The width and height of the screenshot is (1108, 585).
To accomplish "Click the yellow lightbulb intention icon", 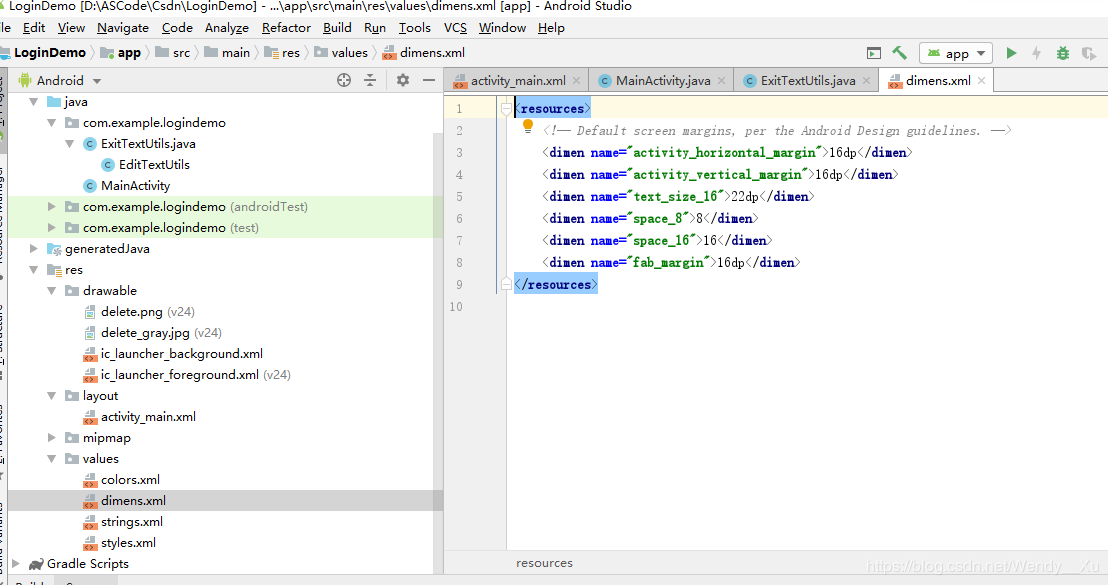I will [528, 126].
